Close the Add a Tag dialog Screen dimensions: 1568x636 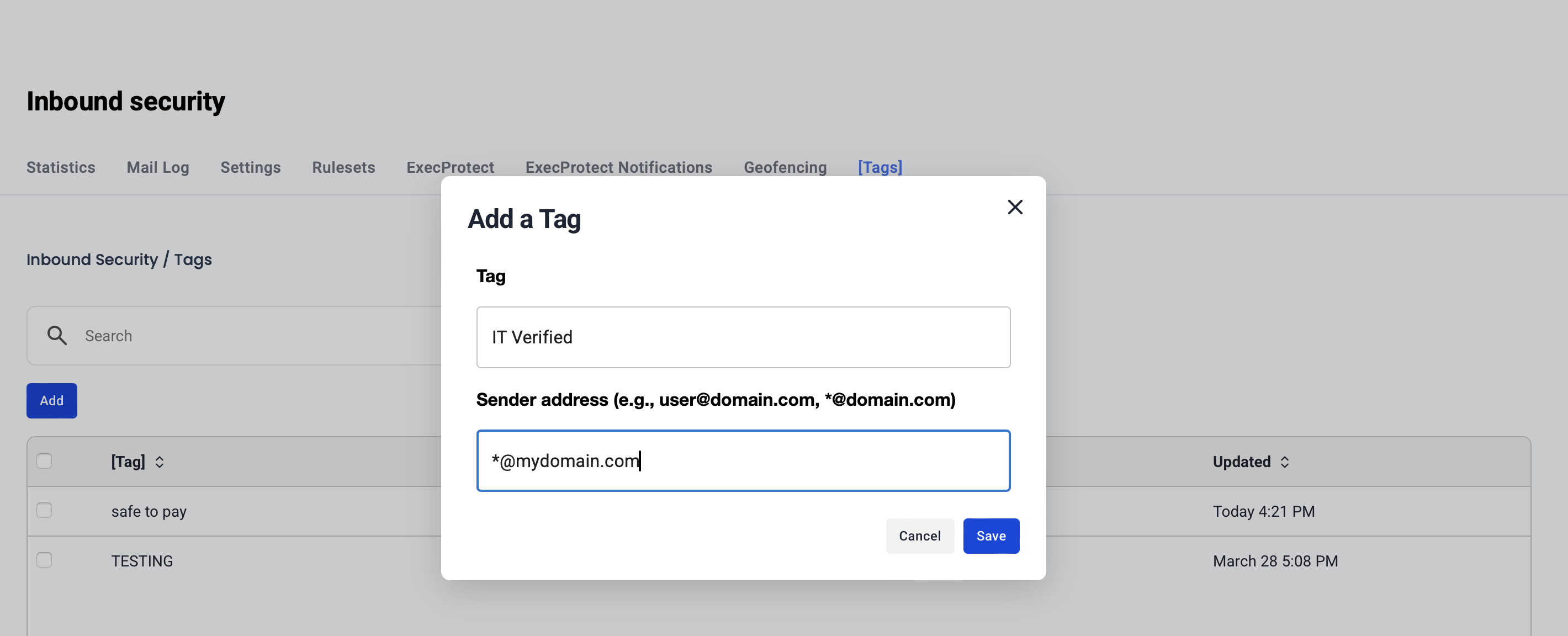point(1015,207)
